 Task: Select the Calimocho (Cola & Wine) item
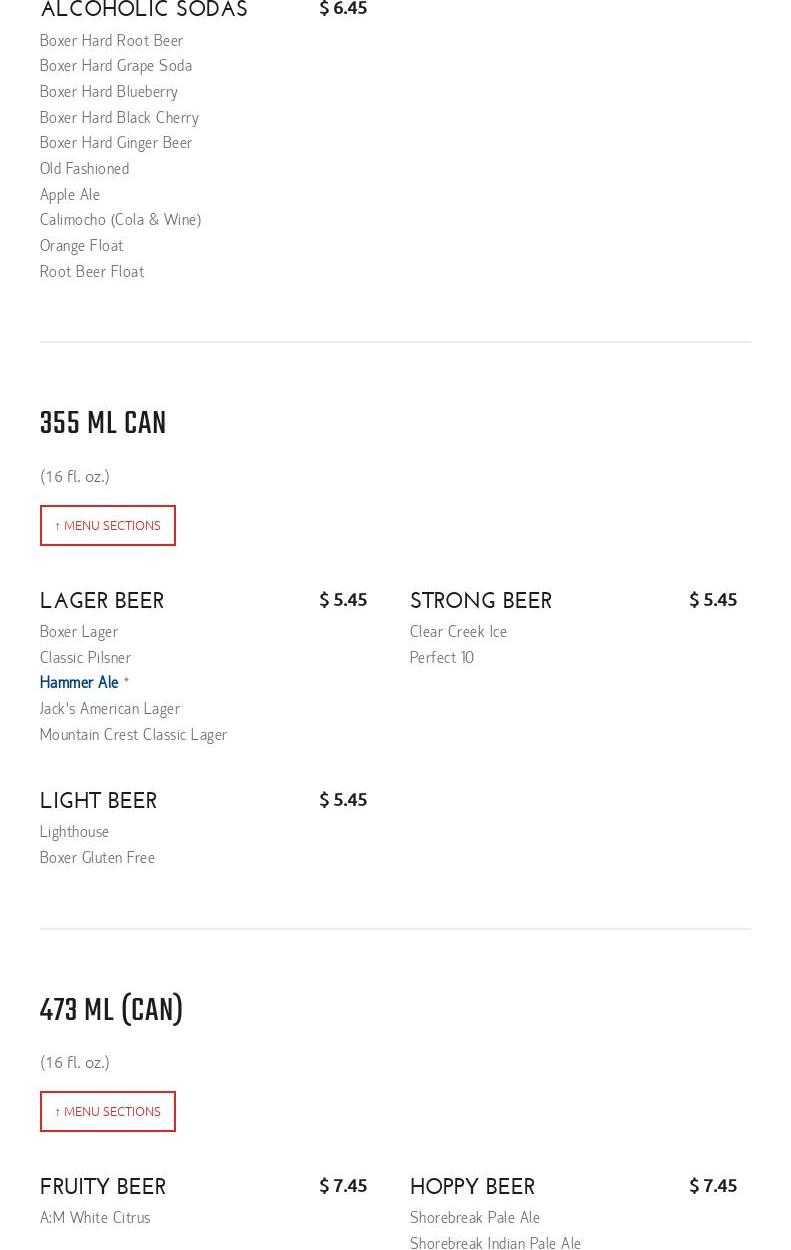coord(120,219)
